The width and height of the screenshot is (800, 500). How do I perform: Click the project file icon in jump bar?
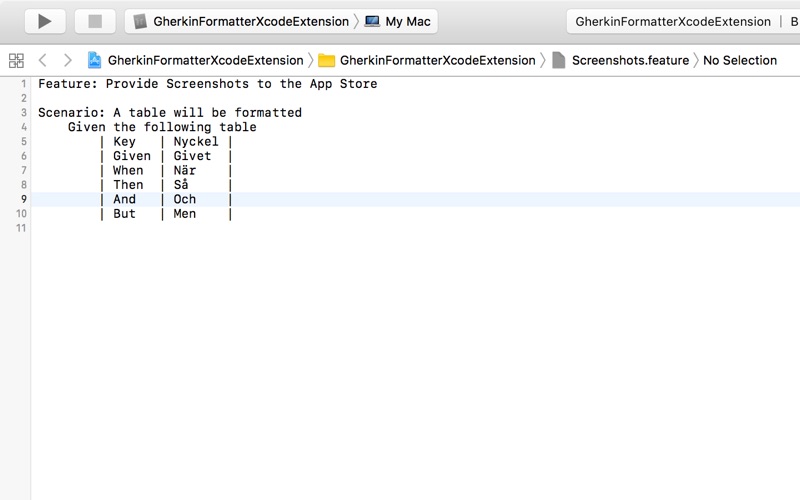point(94,60)
